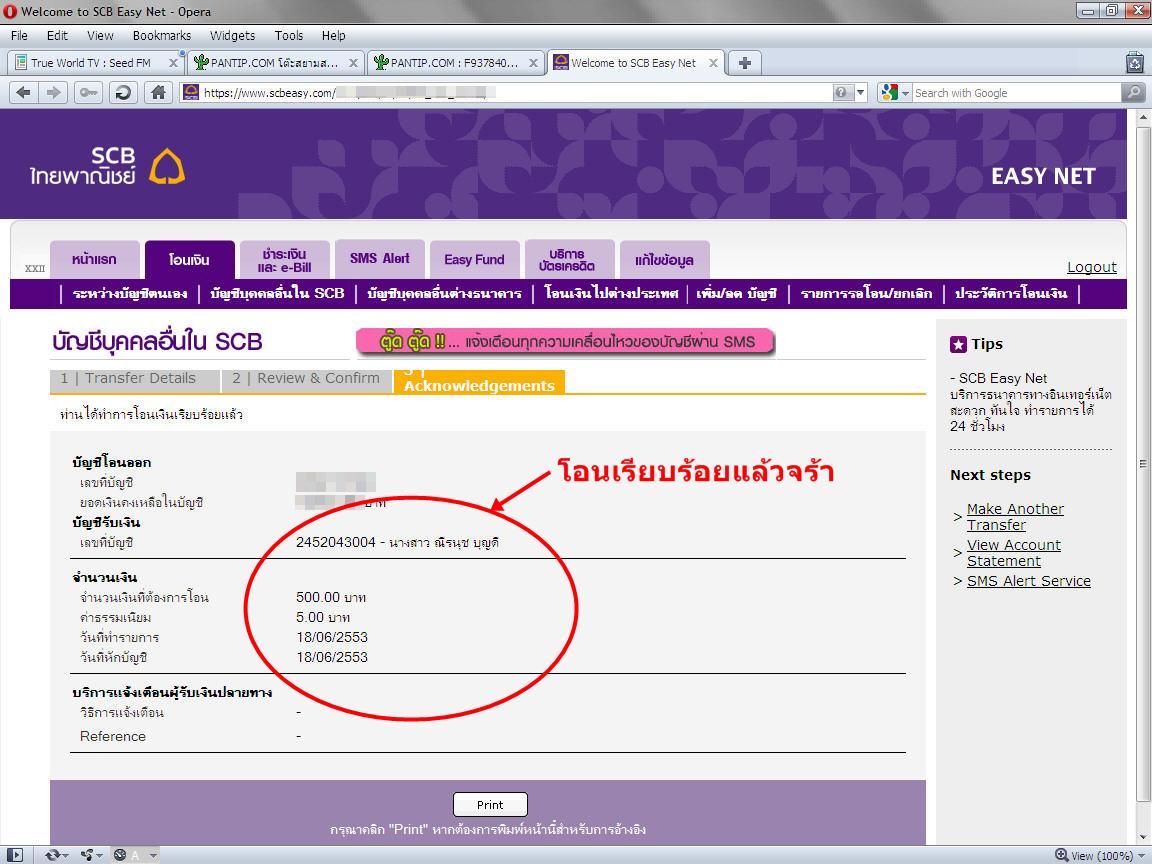Image resolution: width=1152 pixels, height=864 pixels.
Task: Click the SCB ไทยพาณิชย์ logo
Action: [107, 166]
